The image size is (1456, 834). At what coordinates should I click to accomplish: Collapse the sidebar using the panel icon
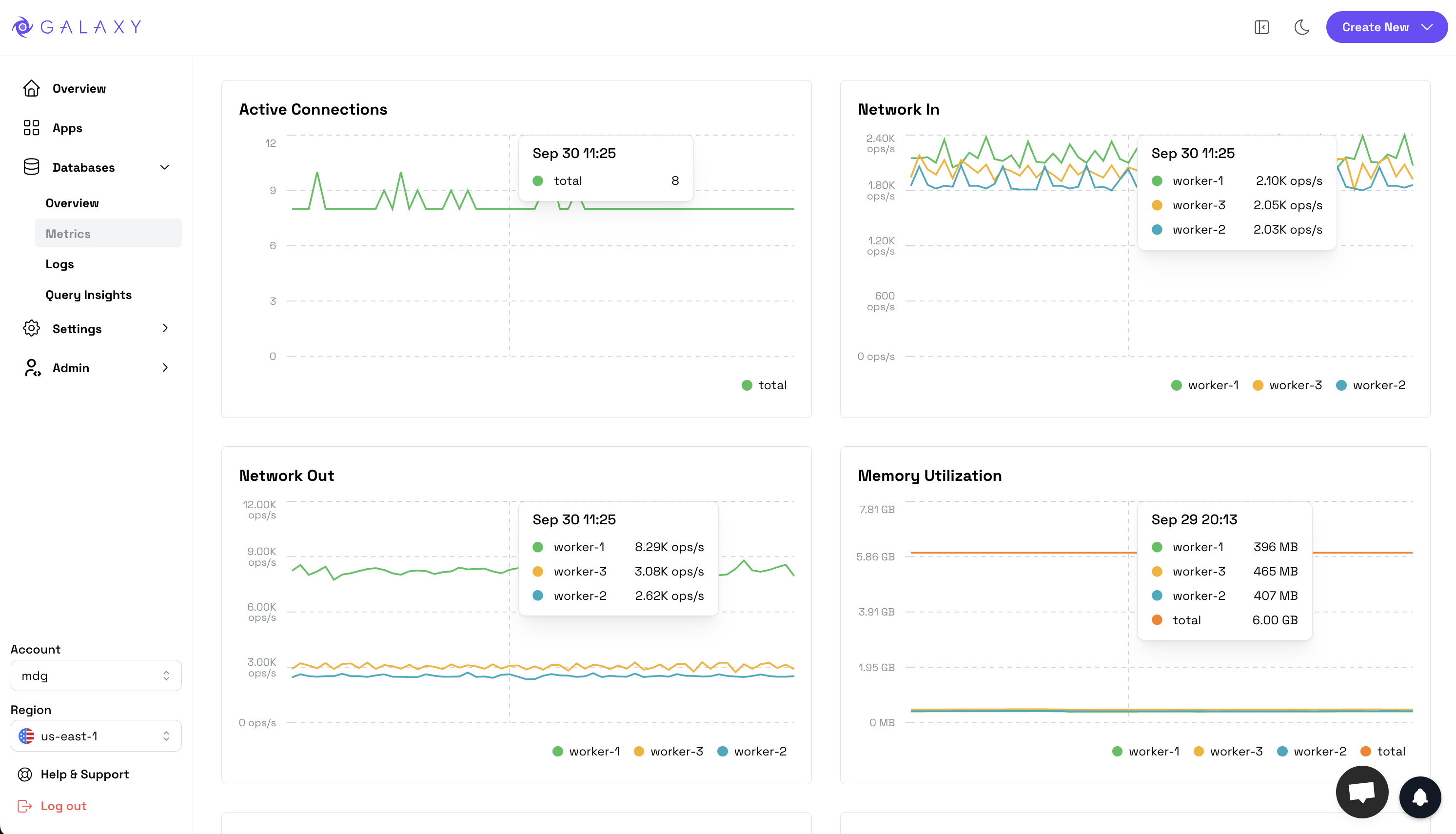tap(1261, 27)
